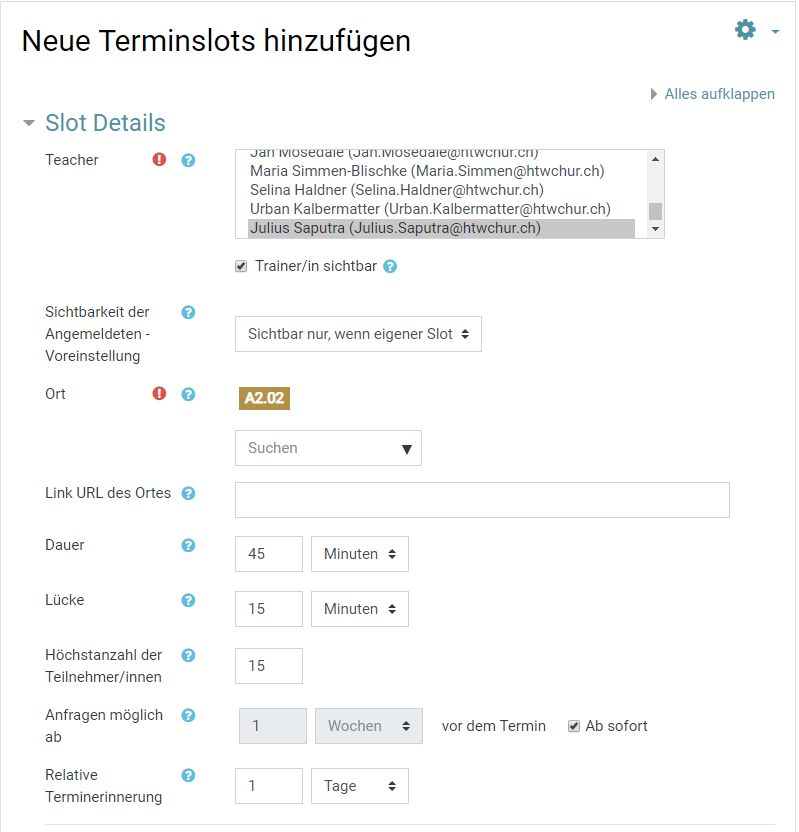This screenshot has width=799, height=832.
Task: Open the Suchen location dropdown
Action: (x=328, y=448)
